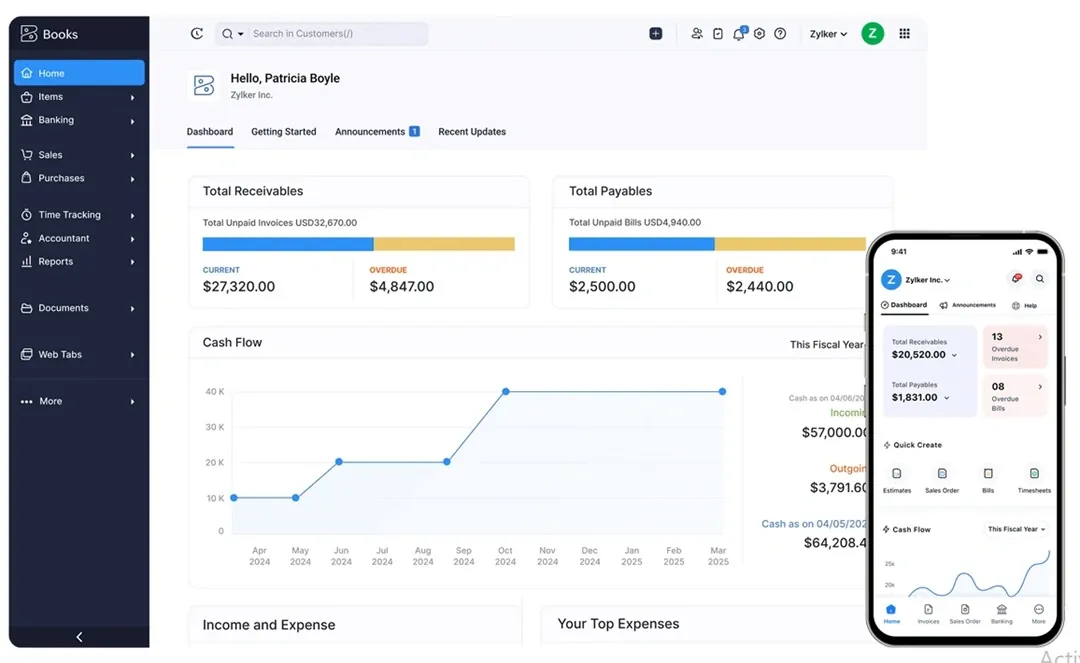This screenshot has height=663, width=1080.
Task: Tap Bills quick create icon in phone
Action: (988, 474)
